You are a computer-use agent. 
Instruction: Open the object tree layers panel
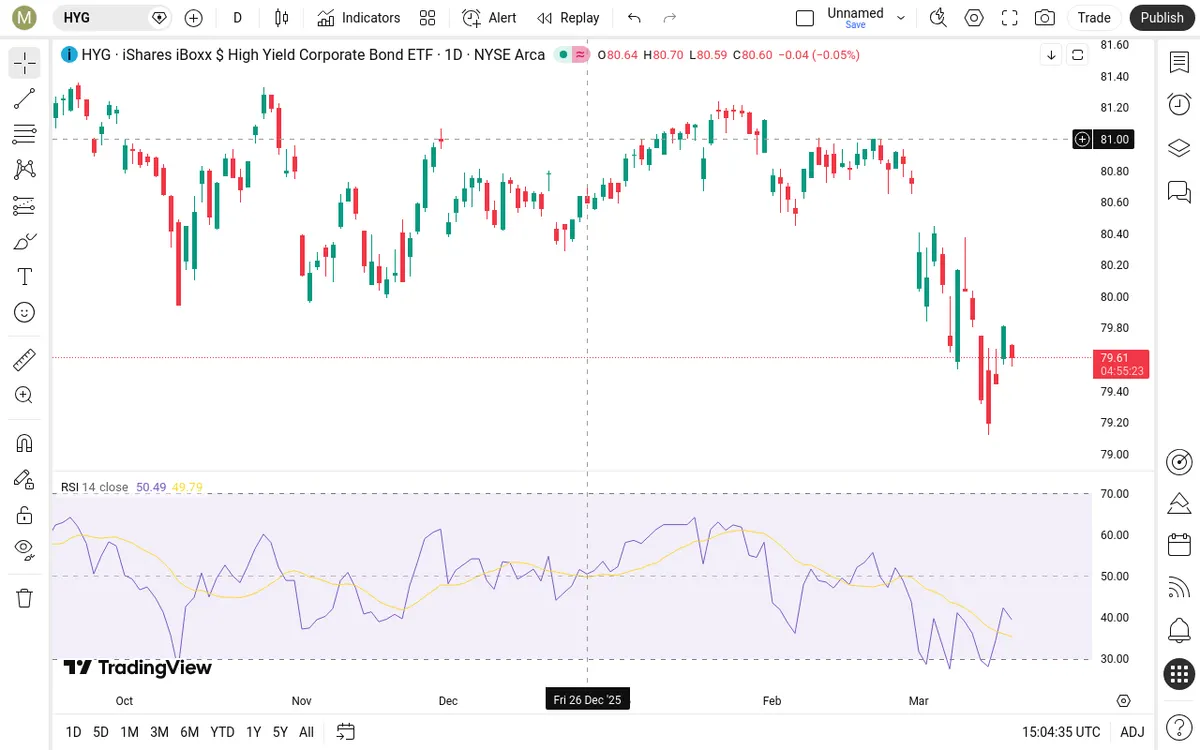[x=1179, y=148]
